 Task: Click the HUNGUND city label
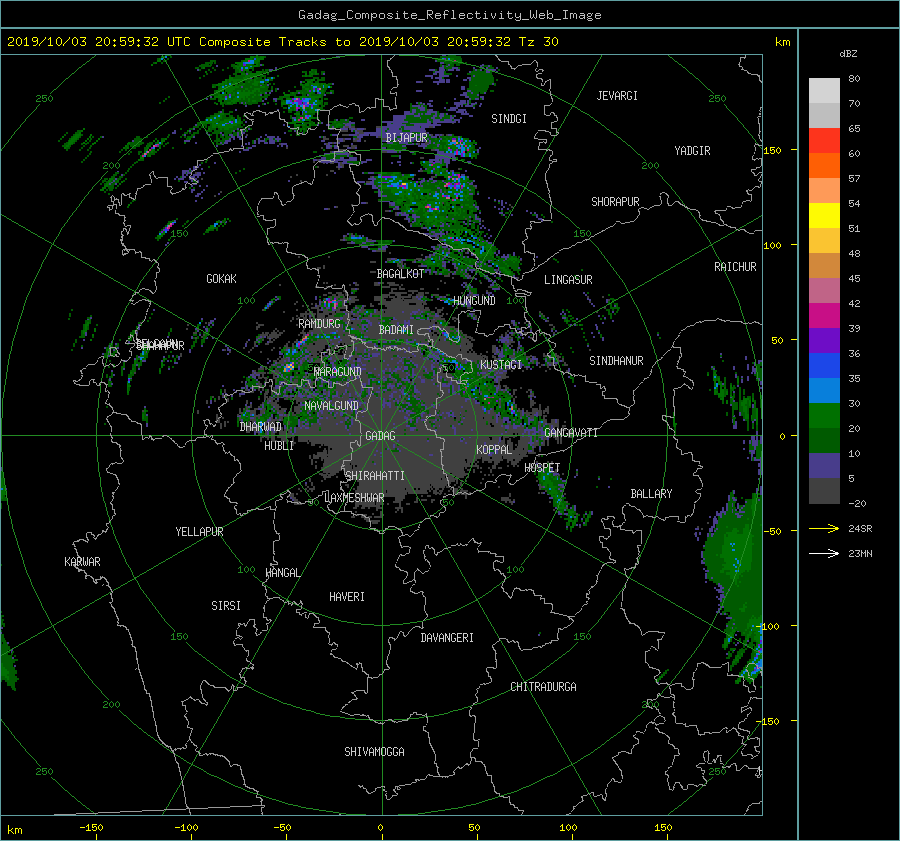[474, 301]
